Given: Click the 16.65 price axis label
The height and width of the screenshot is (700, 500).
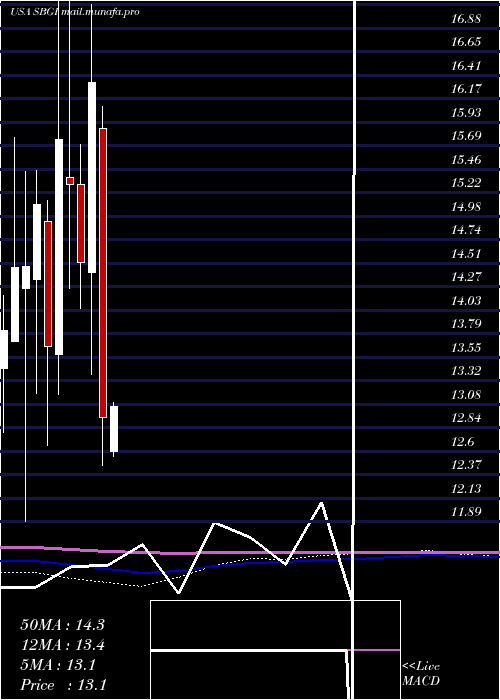Looking at the screenshot, I should (x=466, y=42).
